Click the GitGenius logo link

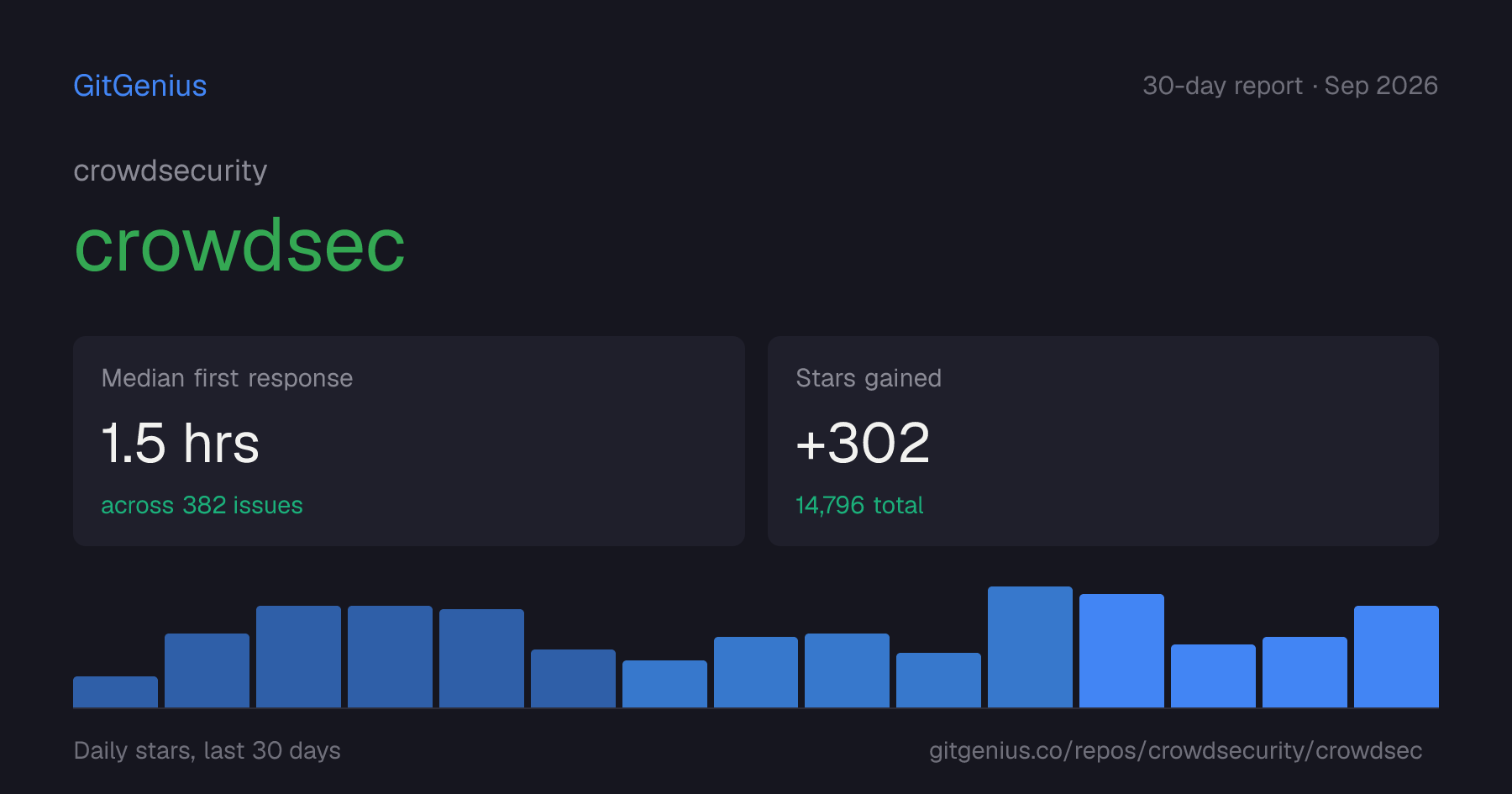click(x=140, y=86)
